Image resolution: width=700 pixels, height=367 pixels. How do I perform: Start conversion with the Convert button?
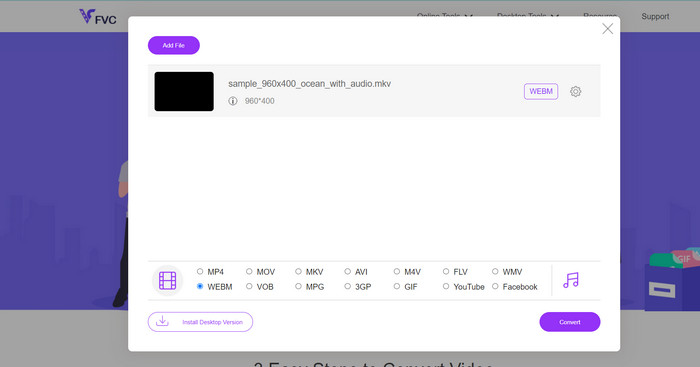pyautogui.click(x=570, y=322)
